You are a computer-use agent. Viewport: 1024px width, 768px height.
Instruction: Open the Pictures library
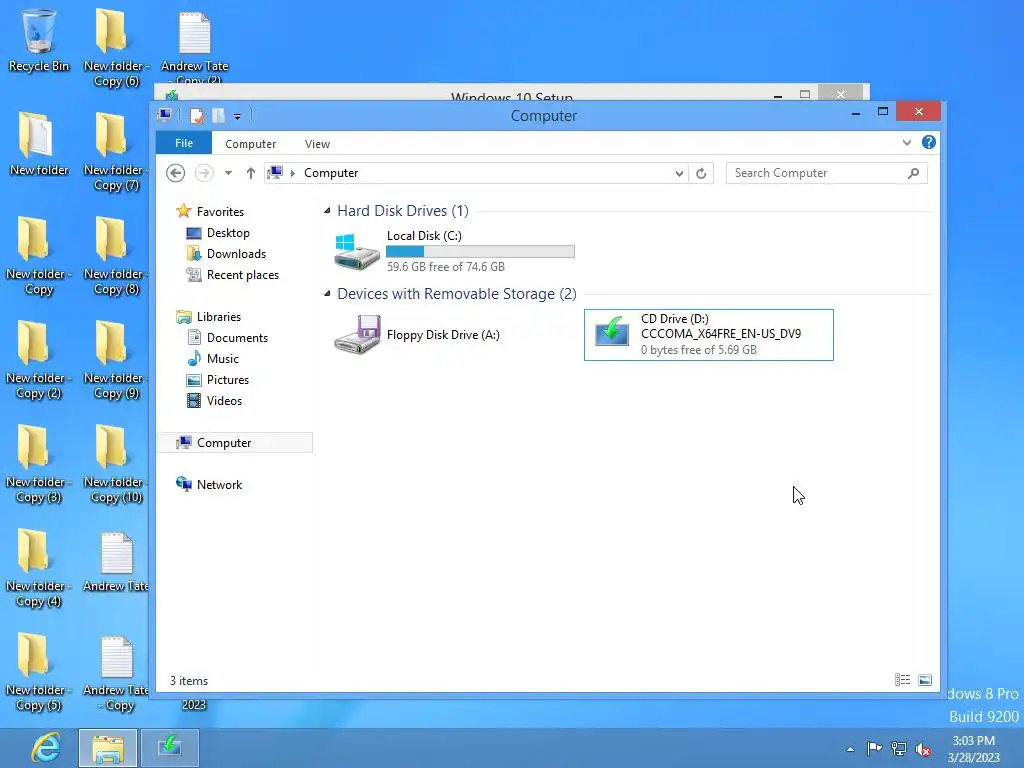227,379
